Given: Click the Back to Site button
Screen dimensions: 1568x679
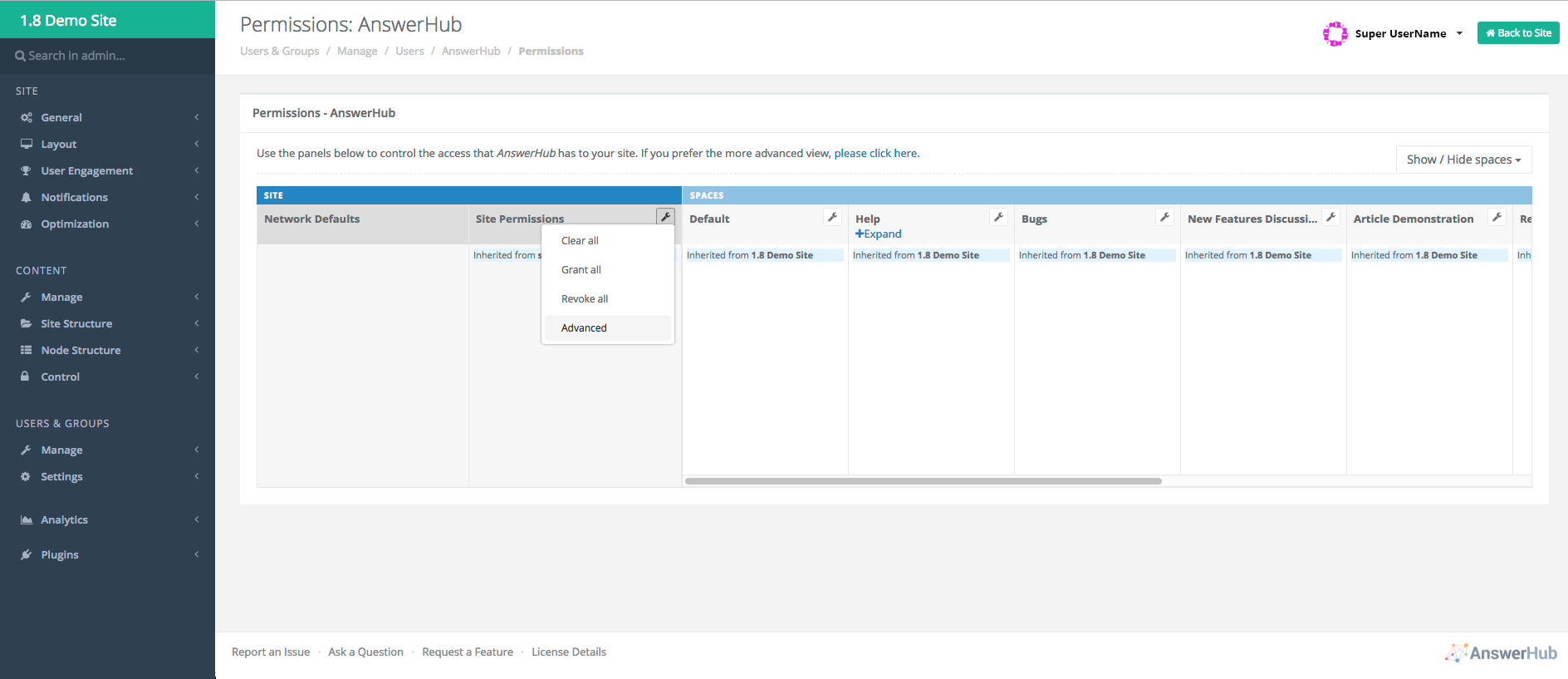Looking at the screenshot, I should click(x=1518, y=33).
